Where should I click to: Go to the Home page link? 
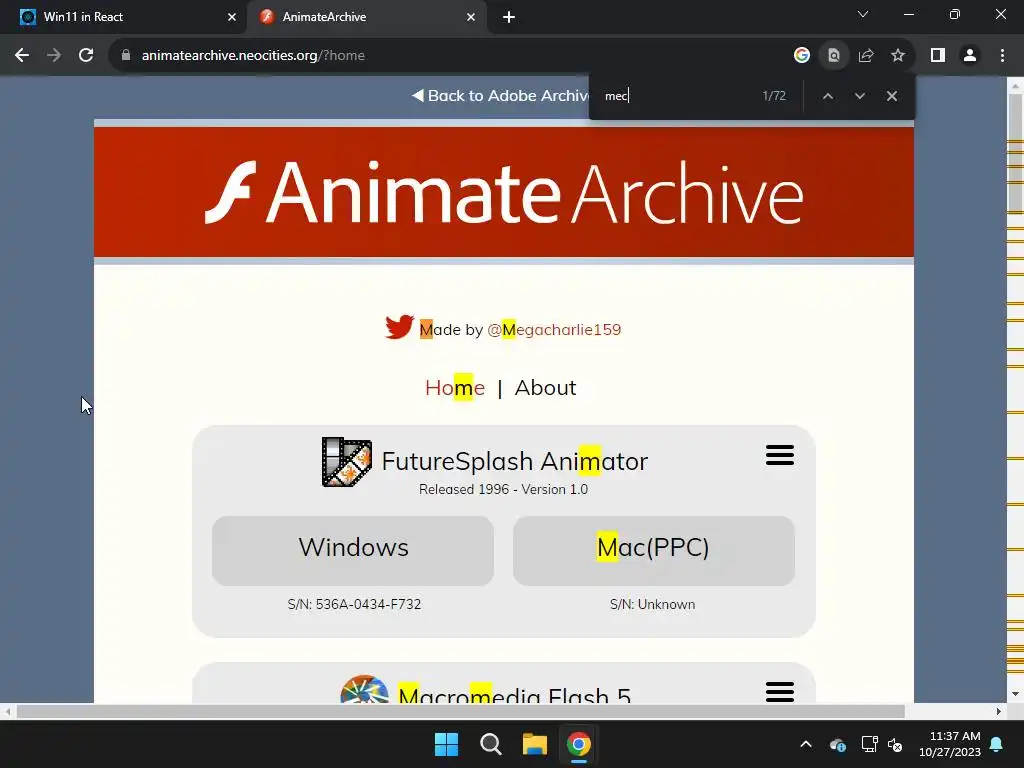[x=455, y=387]
